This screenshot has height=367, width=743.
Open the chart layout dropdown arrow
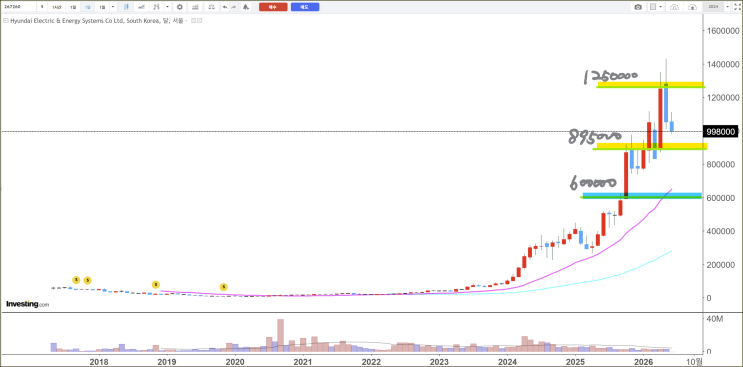pos(661,7)
